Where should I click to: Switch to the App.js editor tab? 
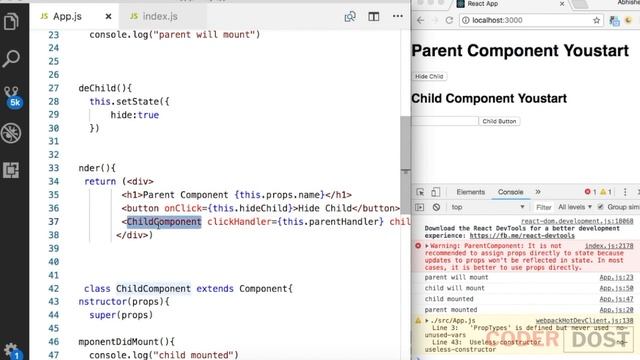pos(68,16)
